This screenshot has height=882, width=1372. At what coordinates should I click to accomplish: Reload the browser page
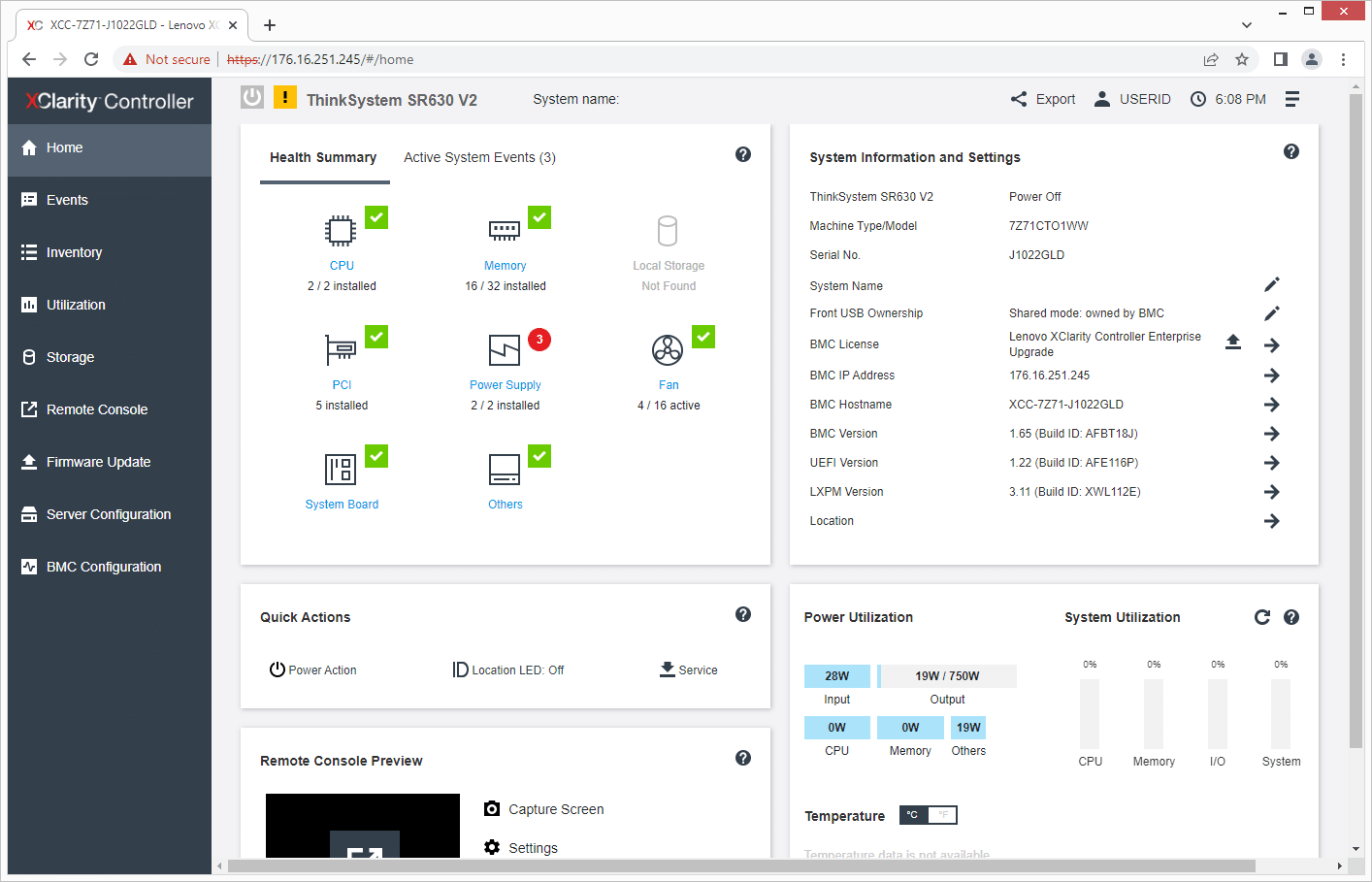point(91,59)
